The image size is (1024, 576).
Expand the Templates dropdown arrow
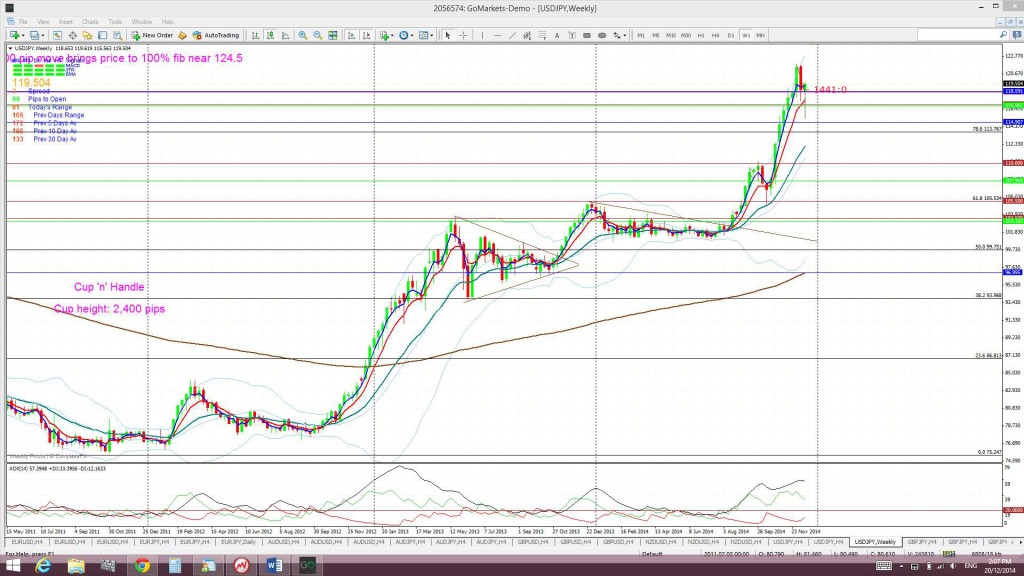(432, 36)
